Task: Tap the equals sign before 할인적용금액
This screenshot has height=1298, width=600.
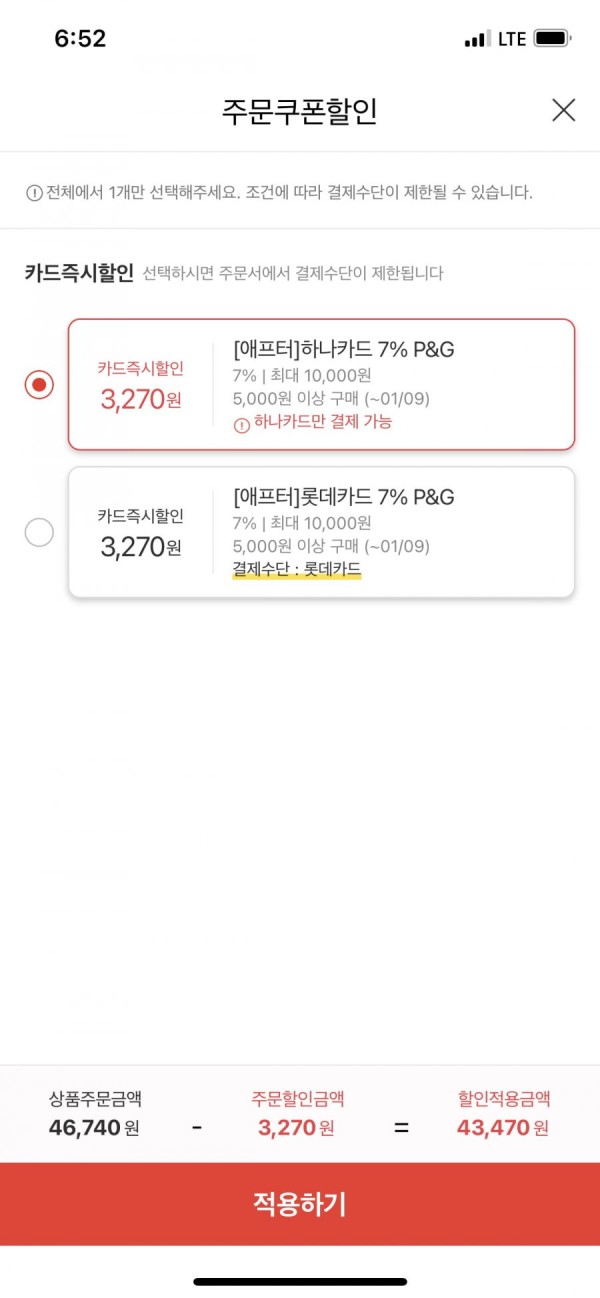Action: (401, 1128)
